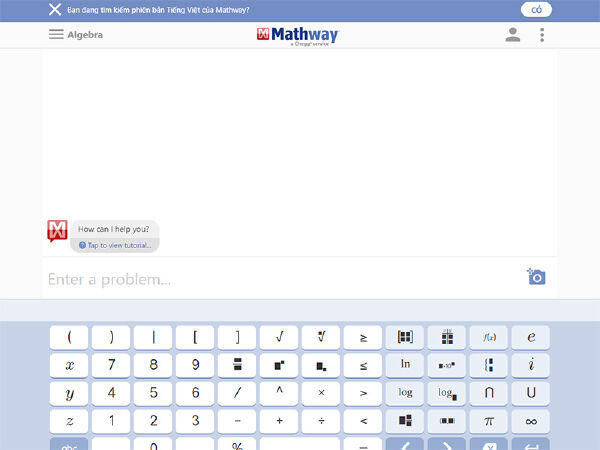Insert the mixed number template
The height and width of the screenshot is (450, 600).
[405, 421]
